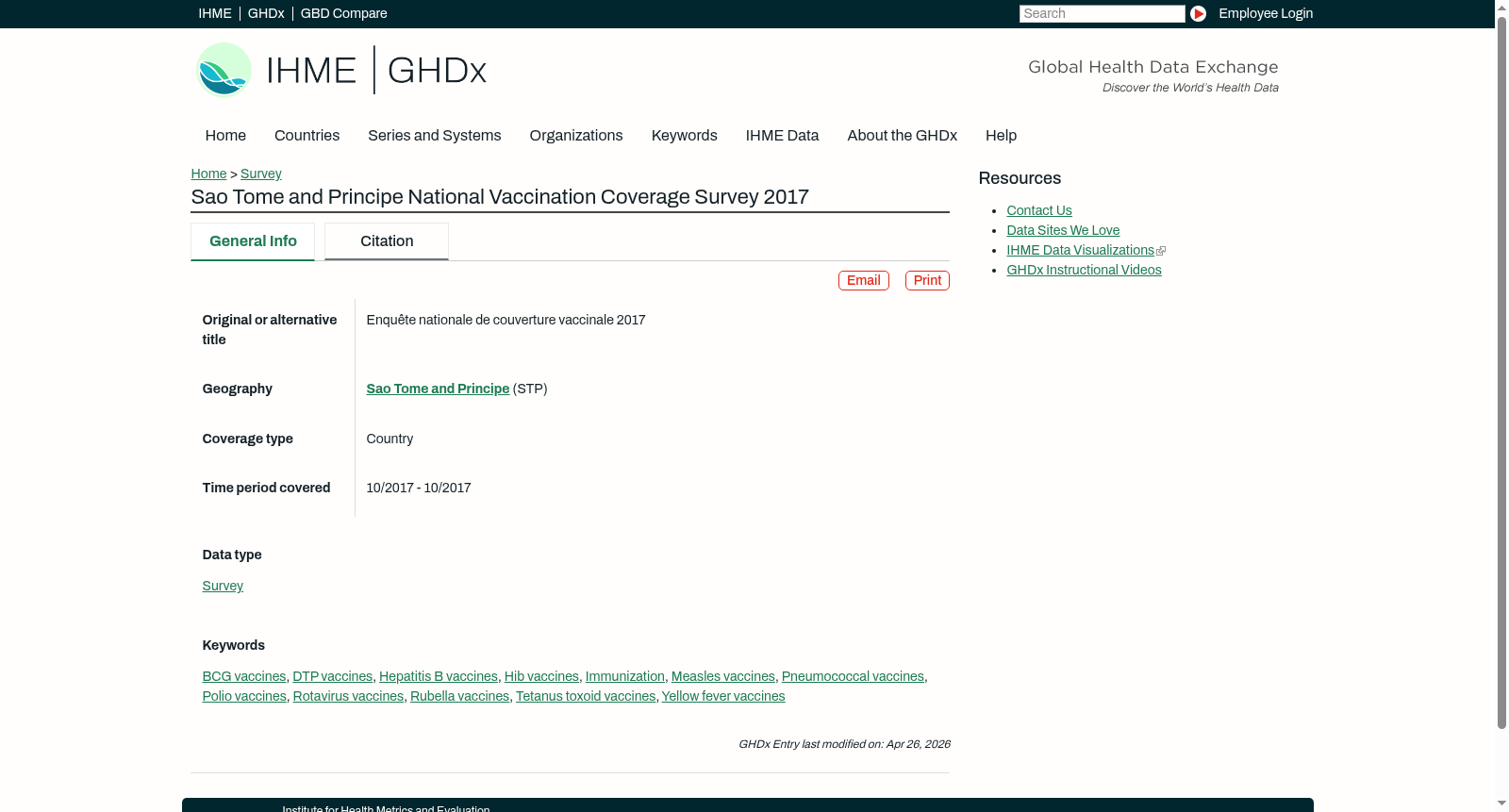Switch to the Citation tab
Screen dimensions: 1509x812
click(x=387, y=241)
